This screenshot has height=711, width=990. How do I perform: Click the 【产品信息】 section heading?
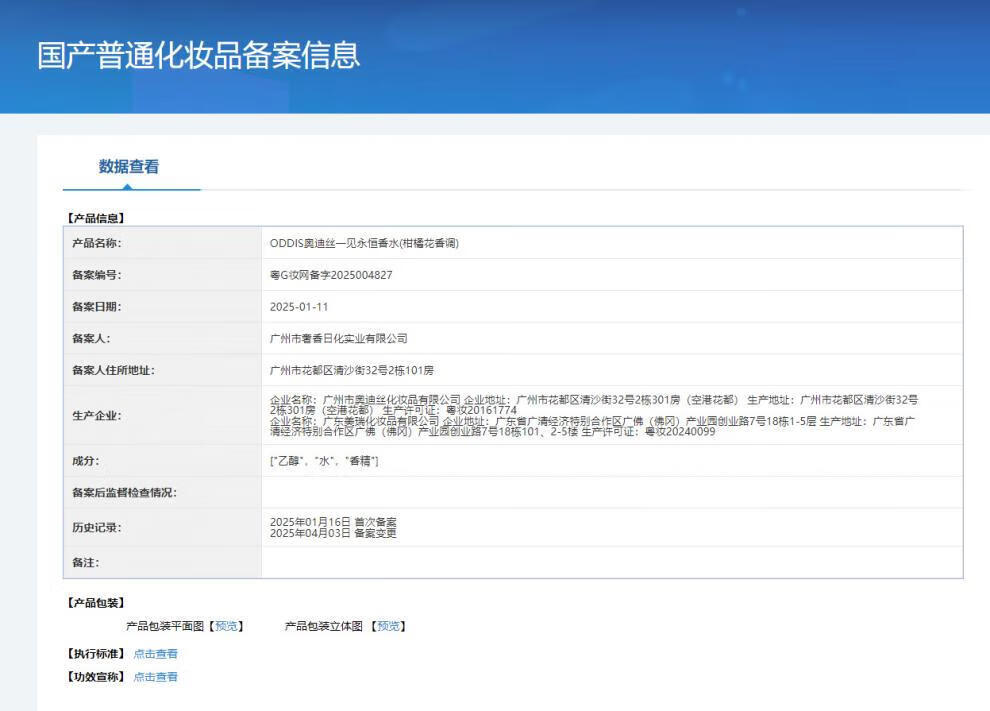click(96, 217)
